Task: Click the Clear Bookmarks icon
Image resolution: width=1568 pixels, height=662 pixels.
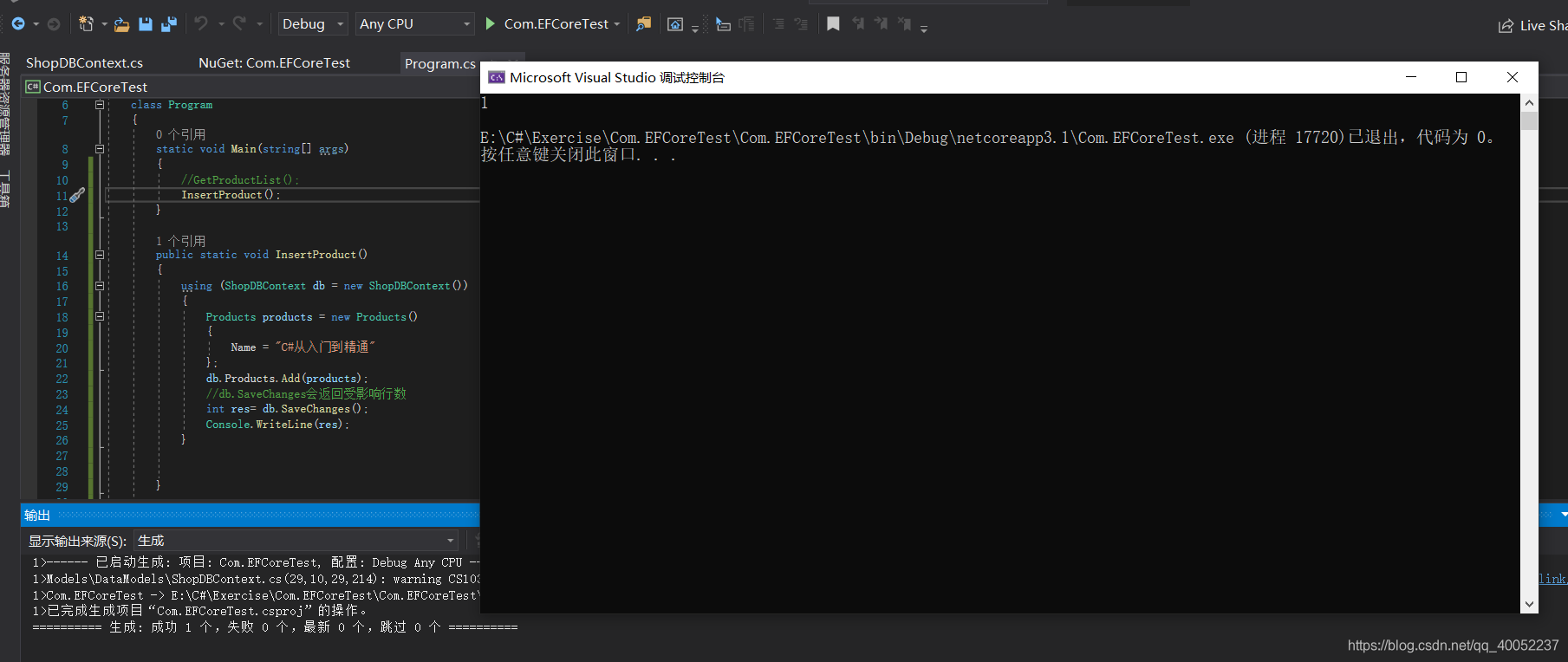Action: click(904, 24)
